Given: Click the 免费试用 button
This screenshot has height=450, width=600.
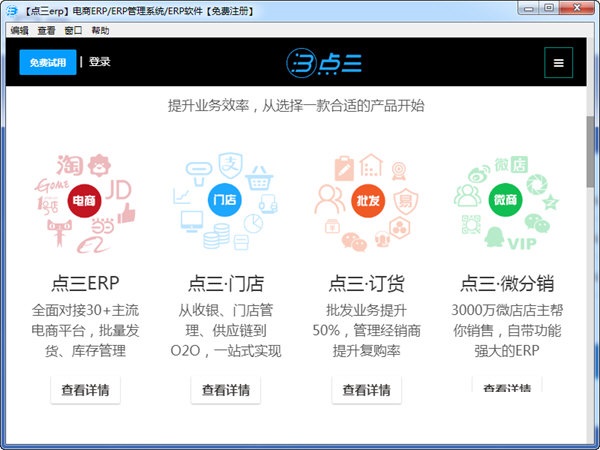Looking at the screenshot, I should [48, 62].
